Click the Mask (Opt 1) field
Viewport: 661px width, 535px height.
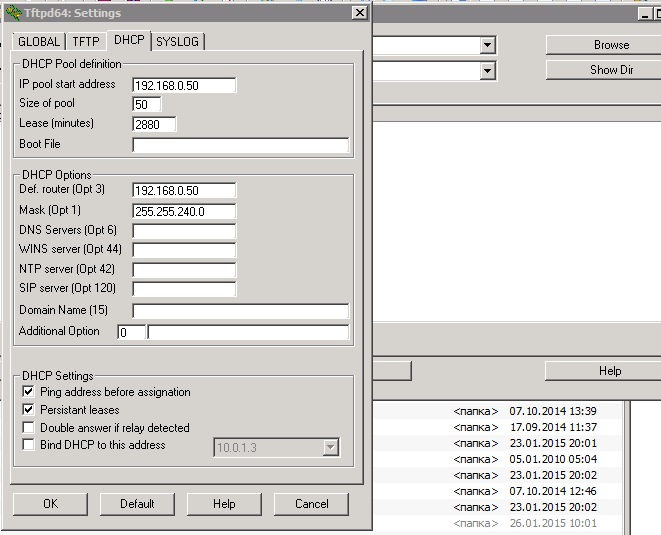pos(184,211)
